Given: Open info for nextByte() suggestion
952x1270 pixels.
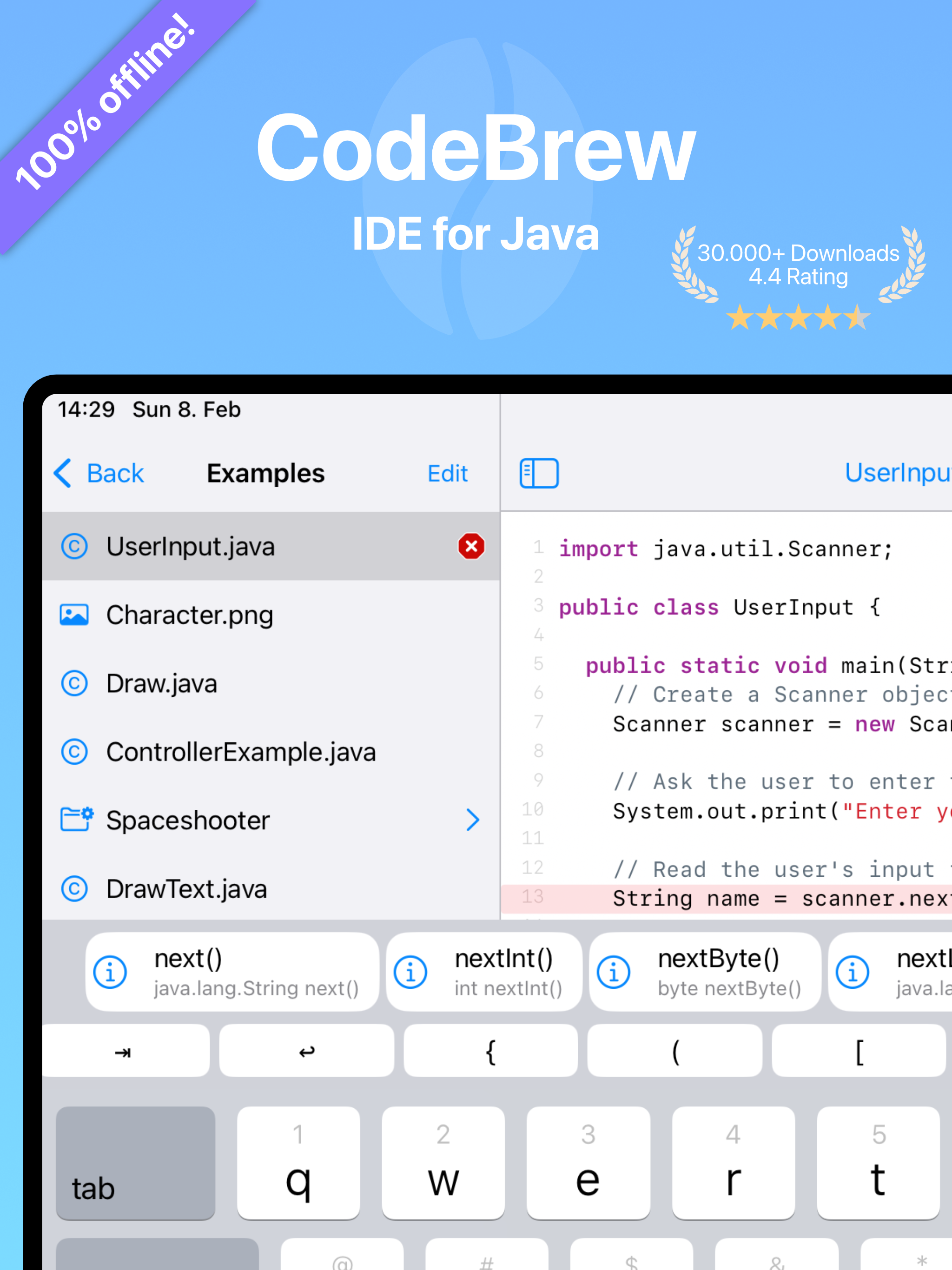Looking at the screenshot, I should tap(613, 972).
